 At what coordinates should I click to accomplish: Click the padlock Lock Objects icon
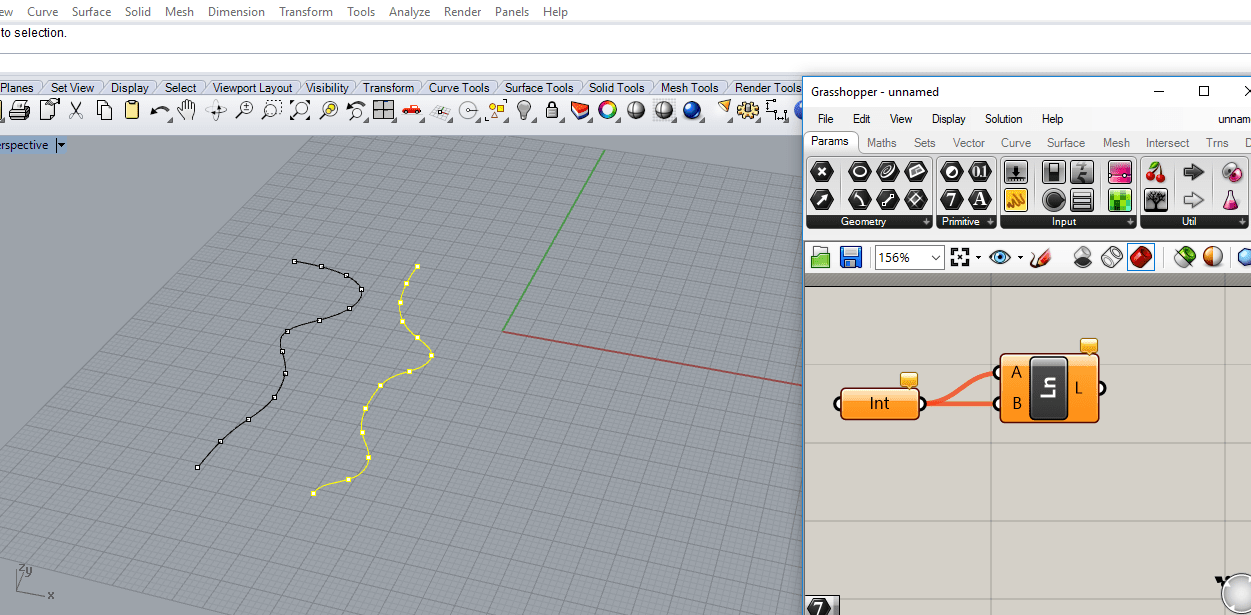click(x=551, y=110)
